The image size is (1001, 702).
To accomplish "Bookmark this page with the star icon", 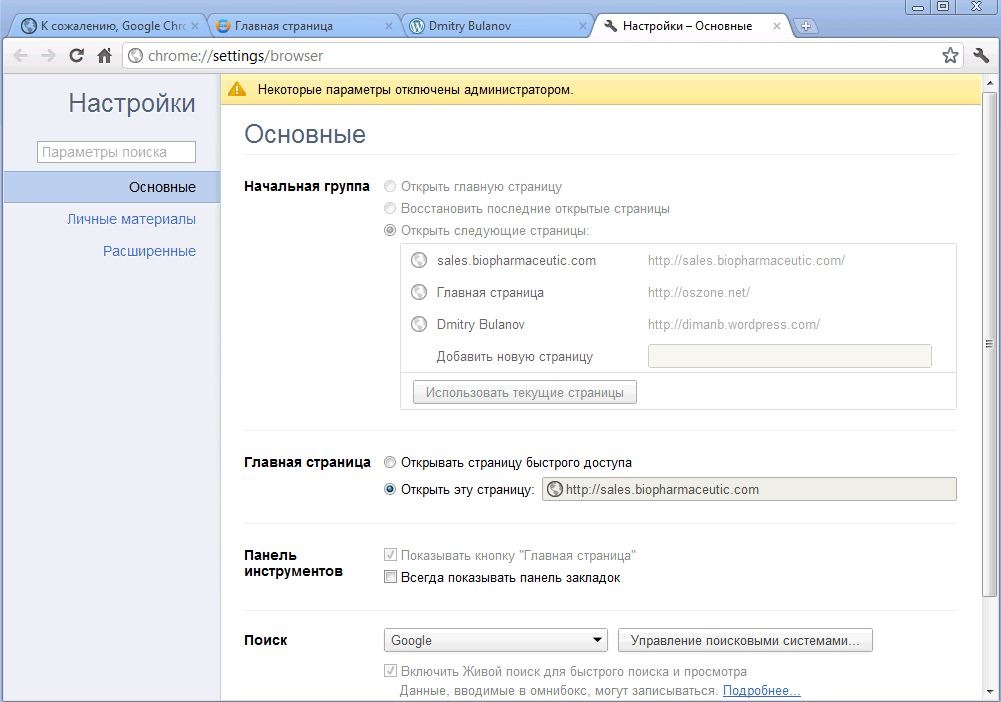I will 950,56.
